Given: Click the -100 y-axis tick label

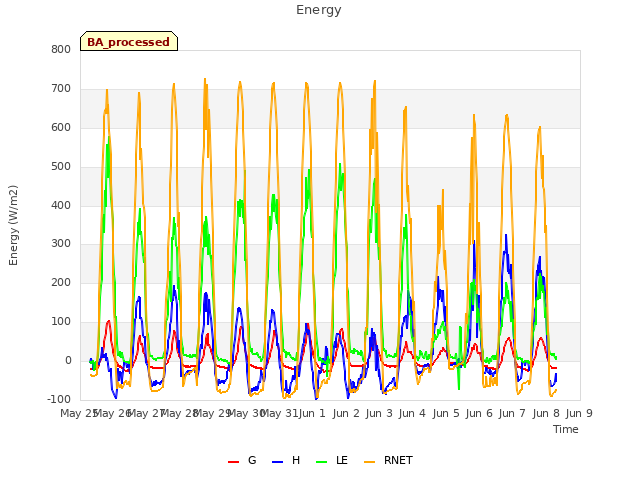Looking at the screenshot, I should (x=59, y=399).
